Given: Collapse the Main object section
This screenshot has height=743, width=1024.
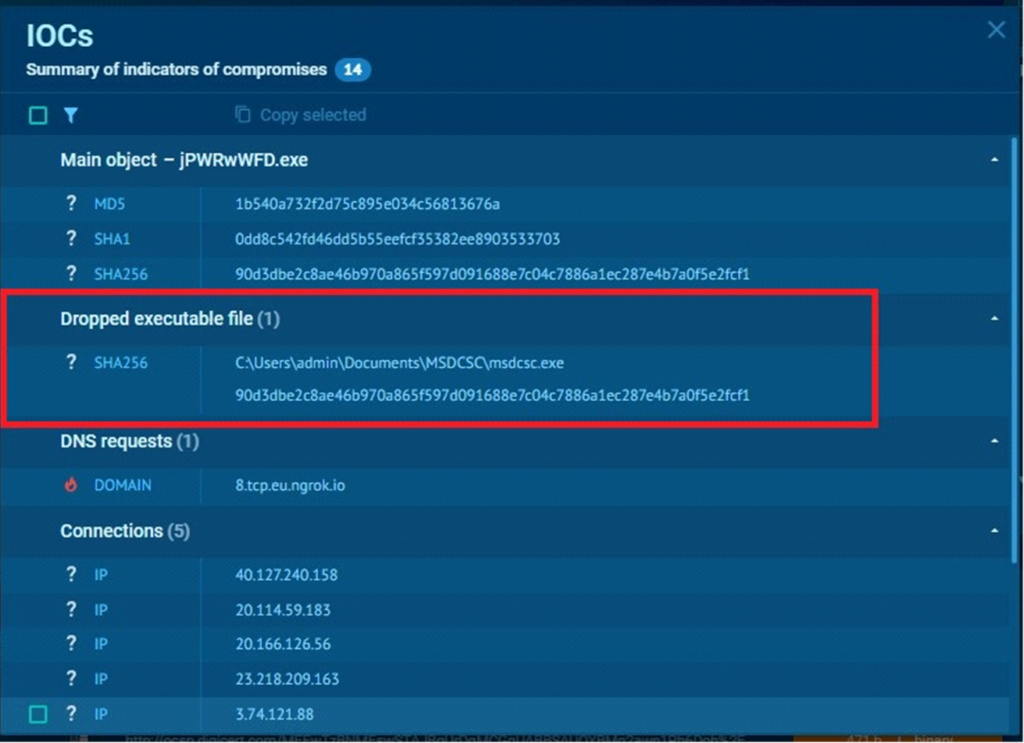Looking at the screenshot, I should point(993,159).
